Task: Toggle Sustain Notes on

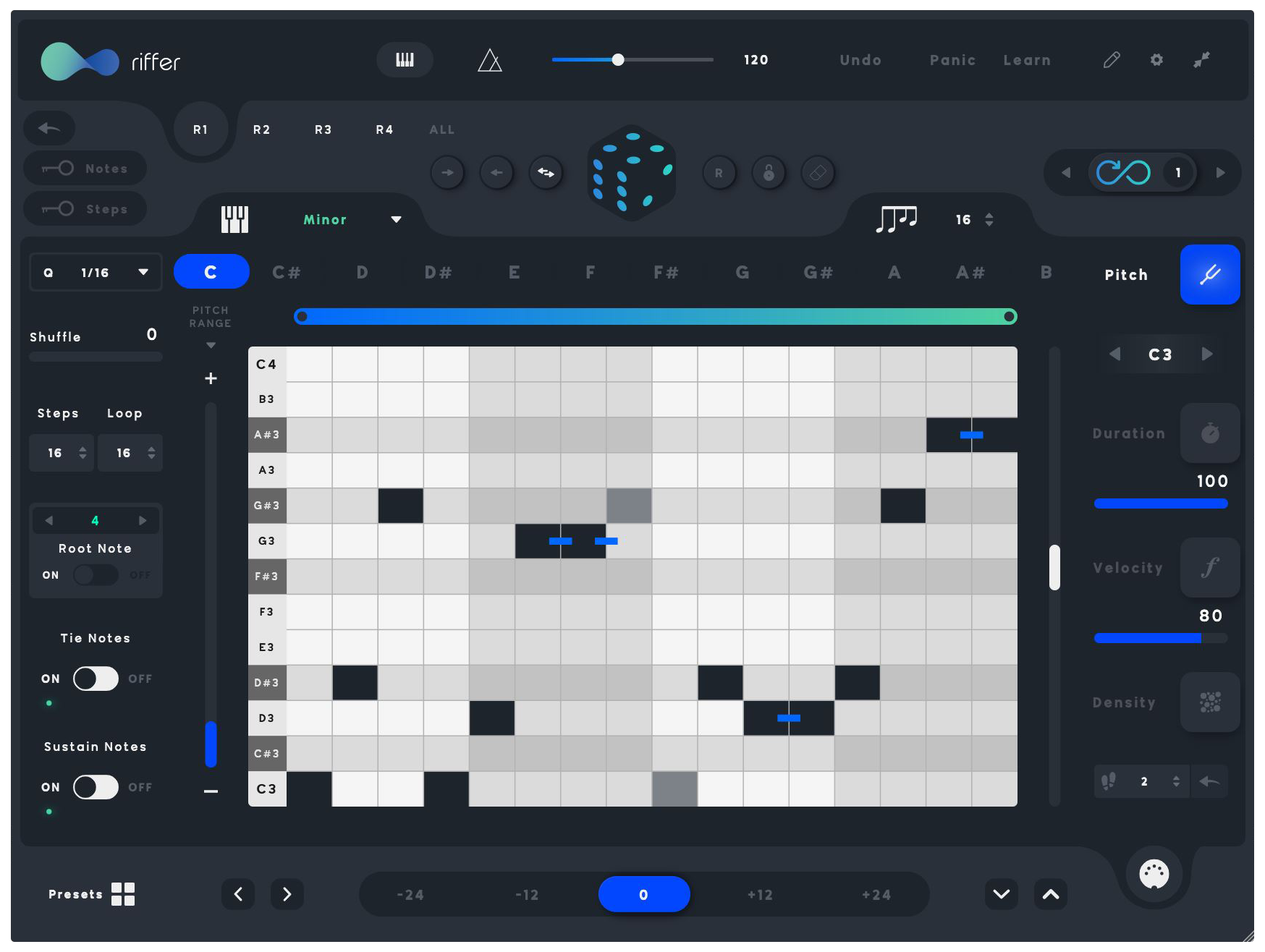Action: tap(95, 787)
